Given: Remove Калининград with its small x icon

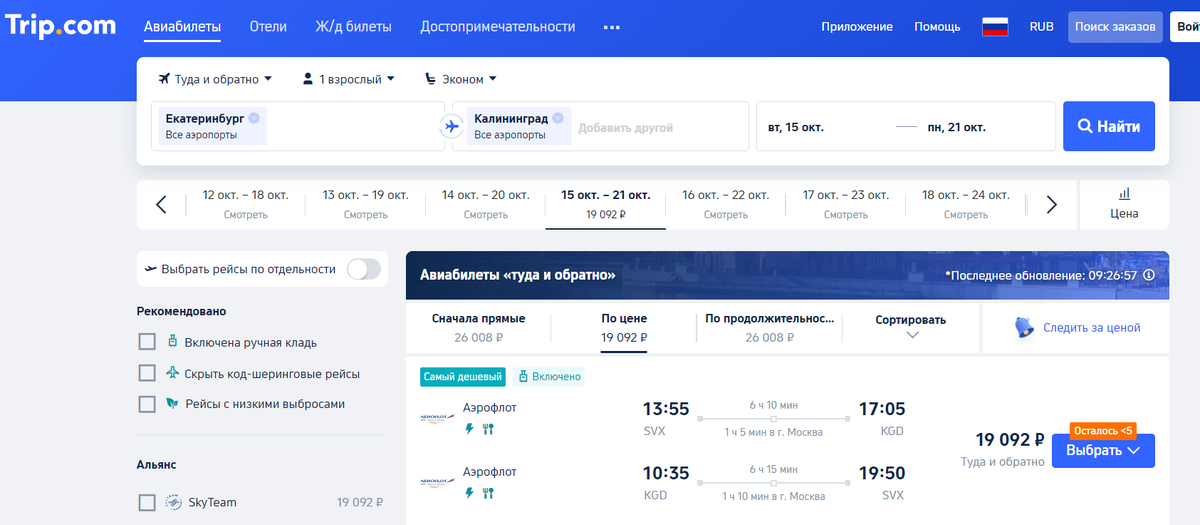Looking at the screenshot, I should [558, 118].
